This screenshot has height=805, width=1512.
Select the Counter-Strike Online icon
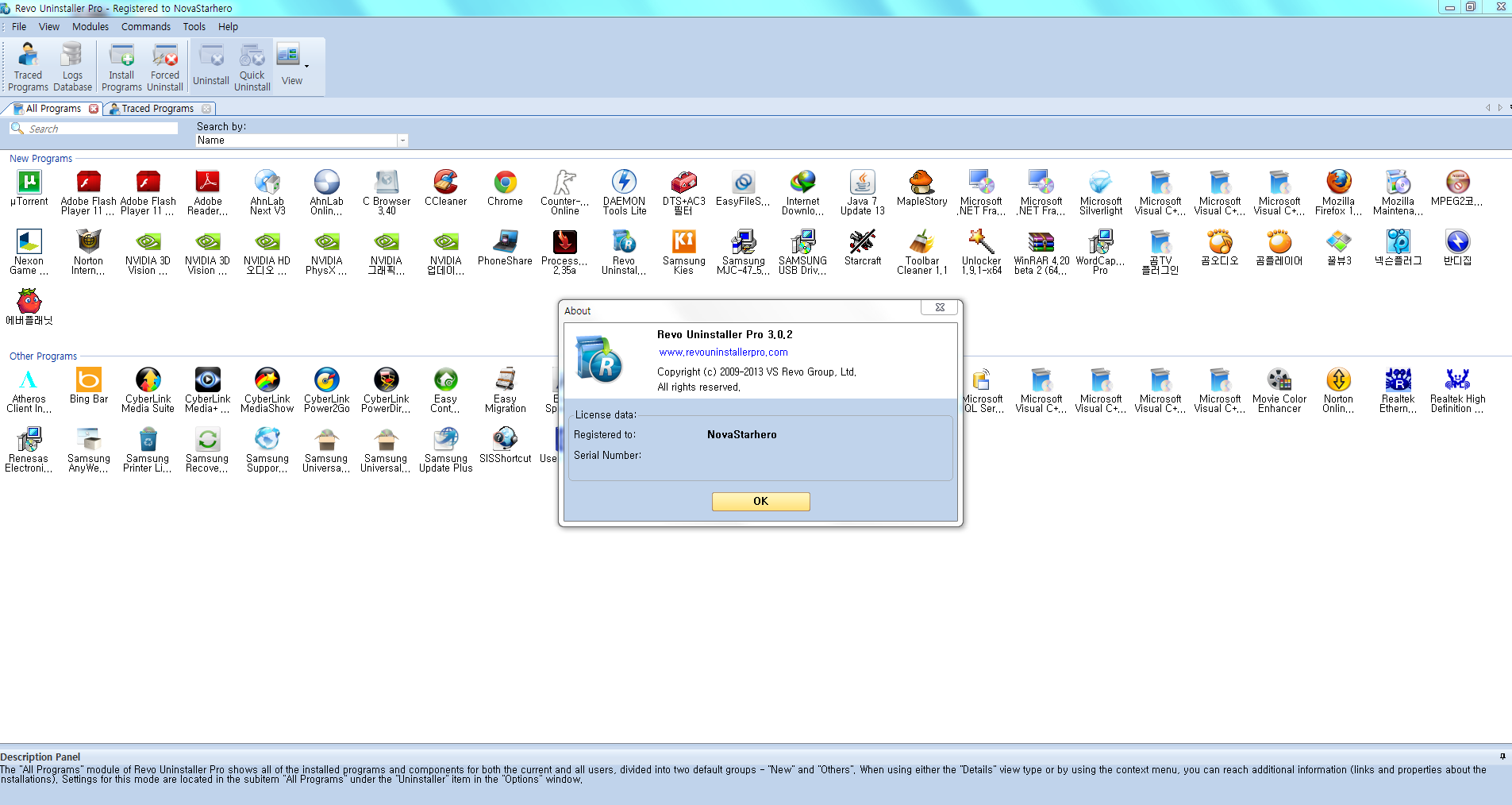click(x=565, y=192)
